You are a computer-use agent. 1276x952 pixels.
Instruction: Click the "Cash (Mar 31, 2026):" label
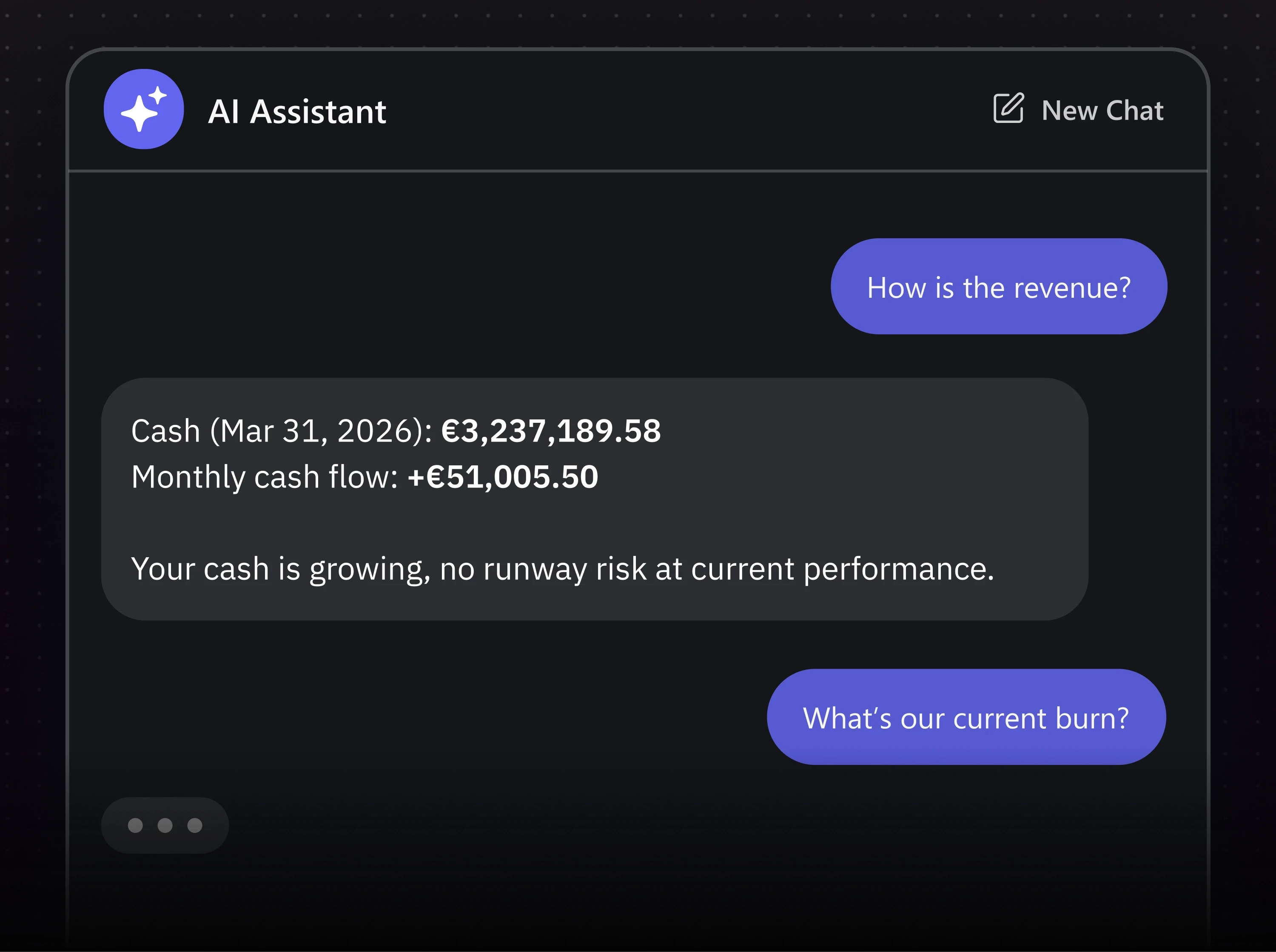click(x=282, y=431)
